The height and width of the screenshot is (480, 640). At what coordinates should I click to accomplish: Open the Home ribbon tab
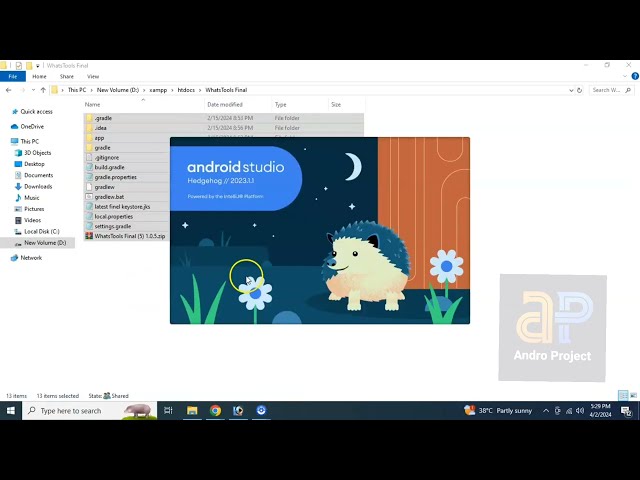point(39,76)
